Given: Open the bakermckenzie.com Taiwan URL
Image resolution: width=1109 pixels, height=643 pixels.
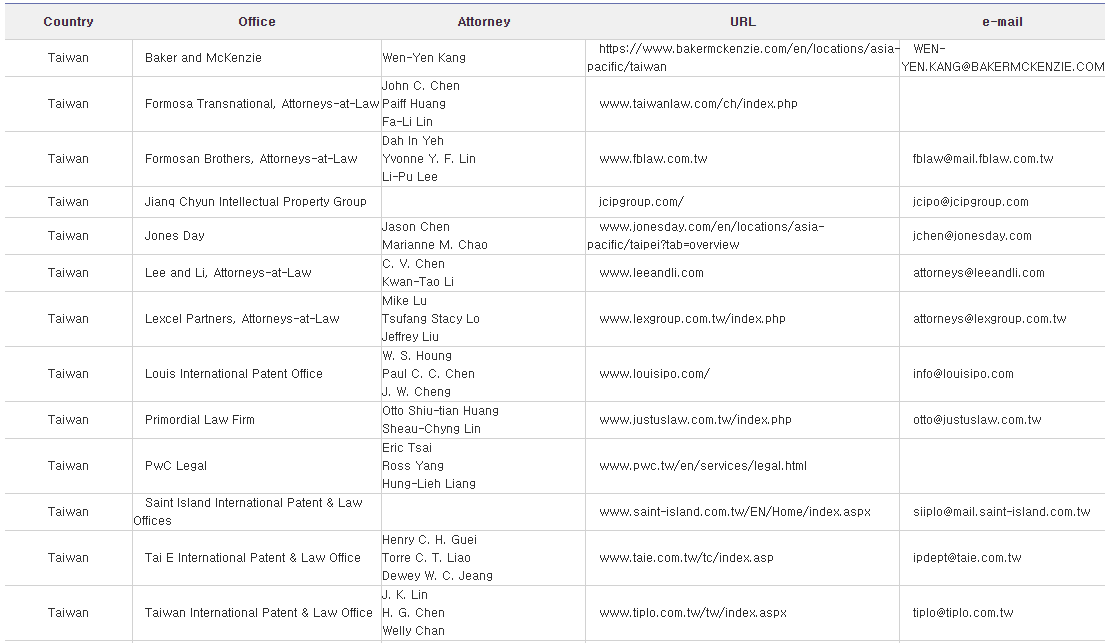Looking at the screenshot, I should 743,58.
